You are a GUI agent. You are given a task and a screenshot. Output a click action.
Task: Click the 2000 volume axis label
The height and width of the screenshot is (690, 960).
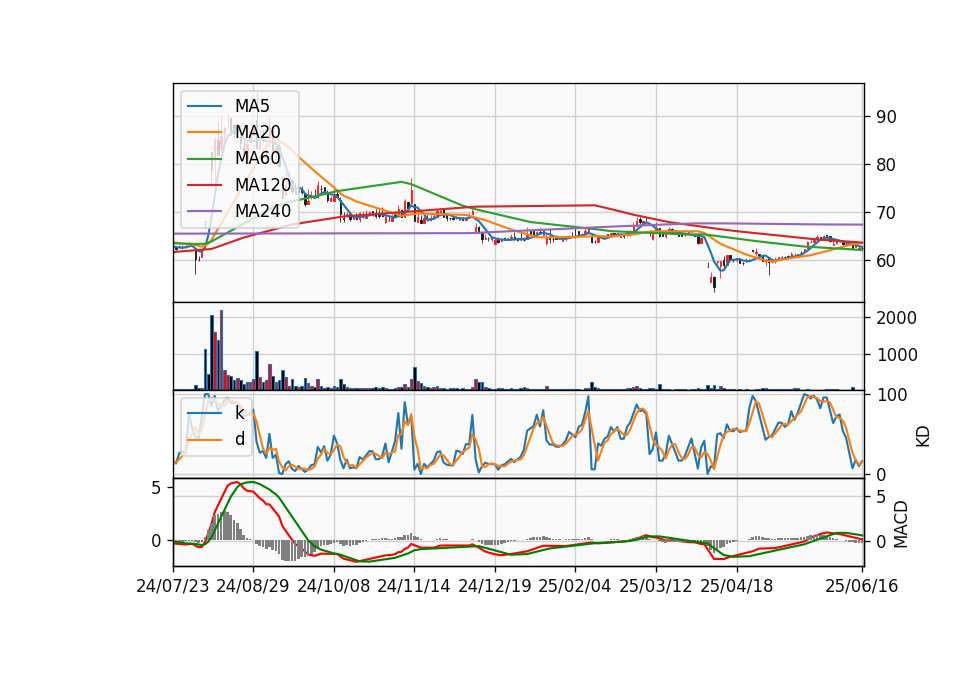click(x=896, y=318)
